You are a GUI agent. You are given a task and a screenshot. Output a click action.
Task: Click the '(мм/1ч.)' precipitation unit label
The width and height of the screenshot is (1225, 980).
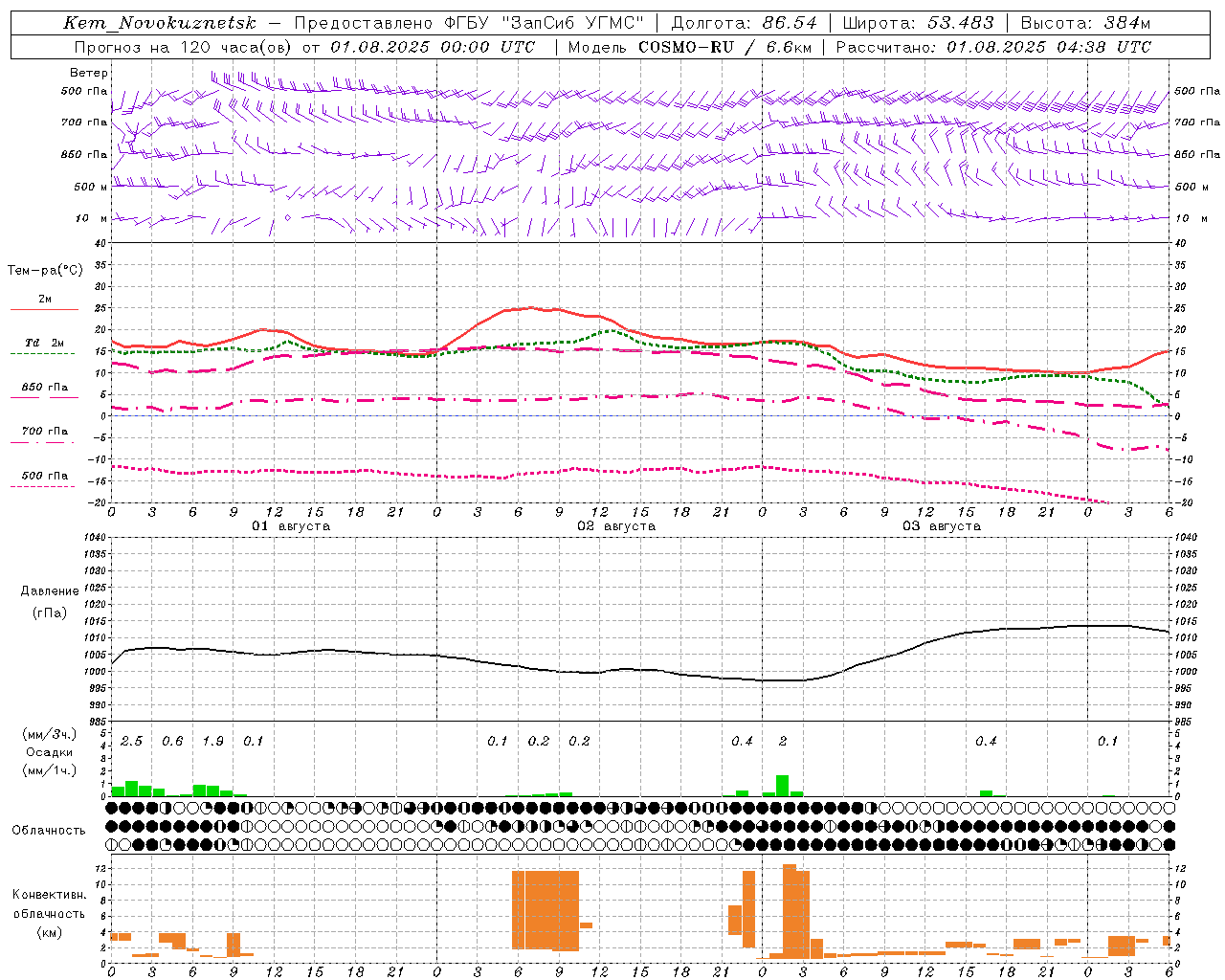click(50, 770)
